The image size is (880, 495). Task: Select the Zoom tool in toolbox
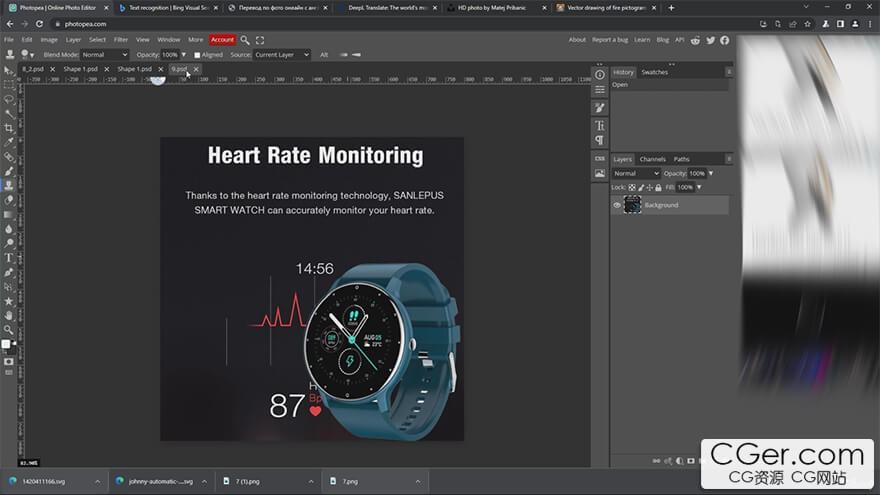(x=8, y=329)
